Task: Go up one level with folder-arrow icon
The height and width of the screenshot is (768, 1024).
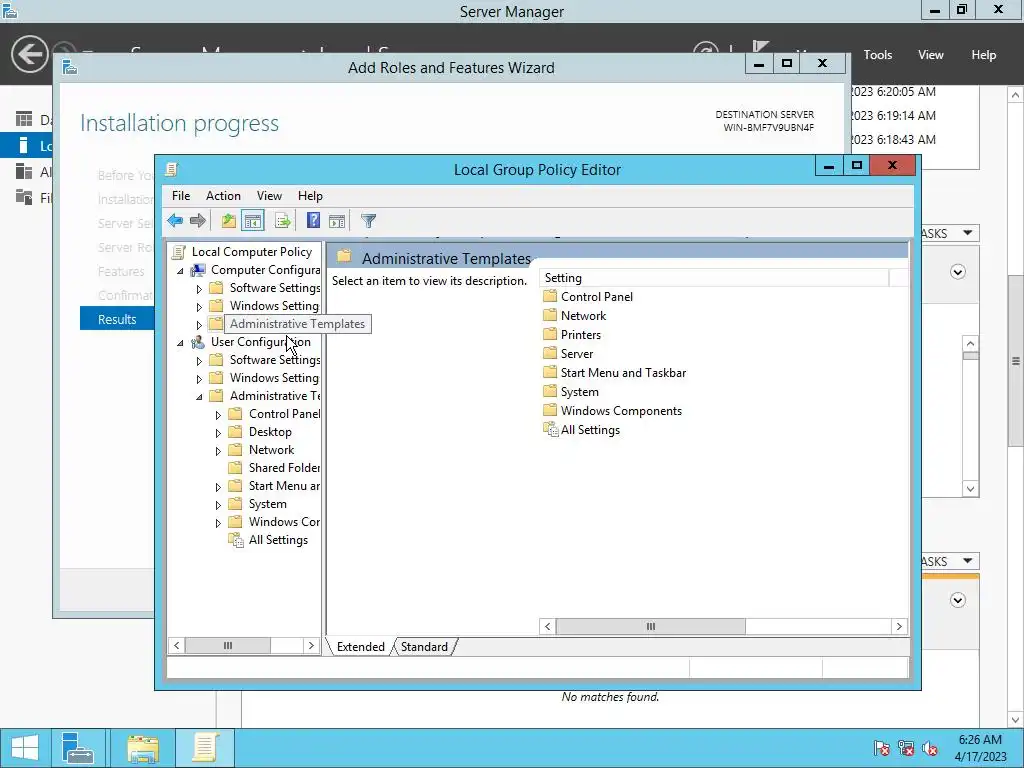Action: pos(228,221)
